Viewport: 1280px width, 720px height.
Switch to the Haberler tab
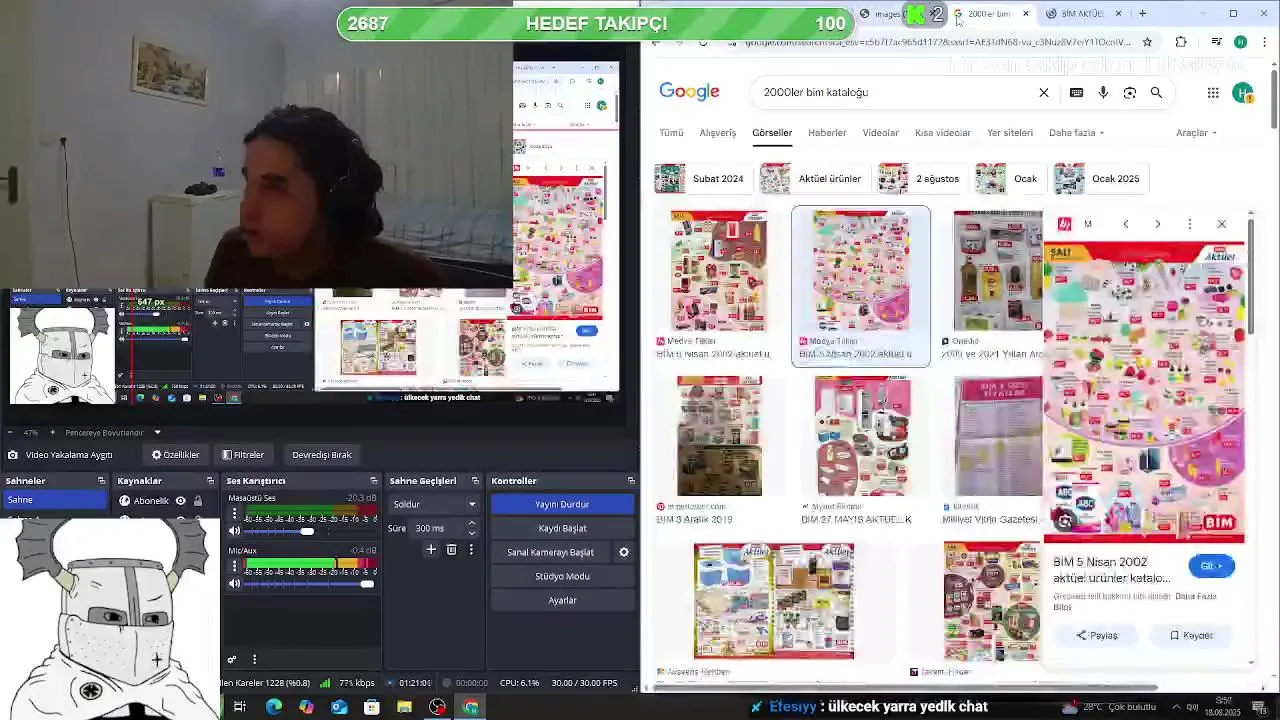tap(827, 133)
